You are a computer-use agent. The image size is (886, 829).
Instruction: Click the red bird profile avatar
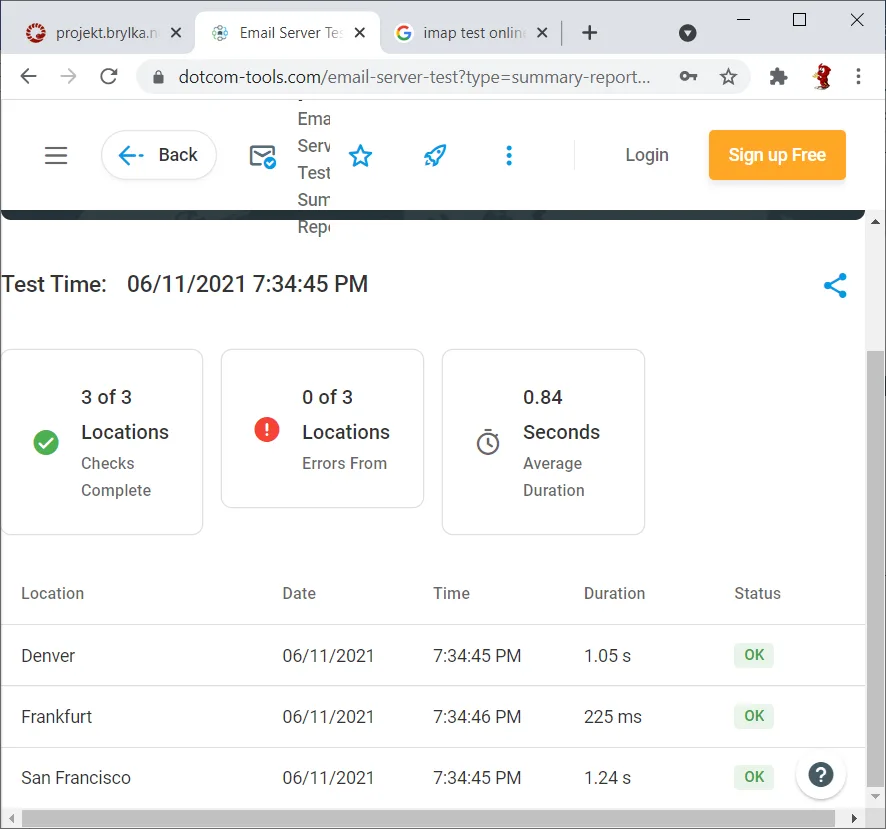click(822, 76)
